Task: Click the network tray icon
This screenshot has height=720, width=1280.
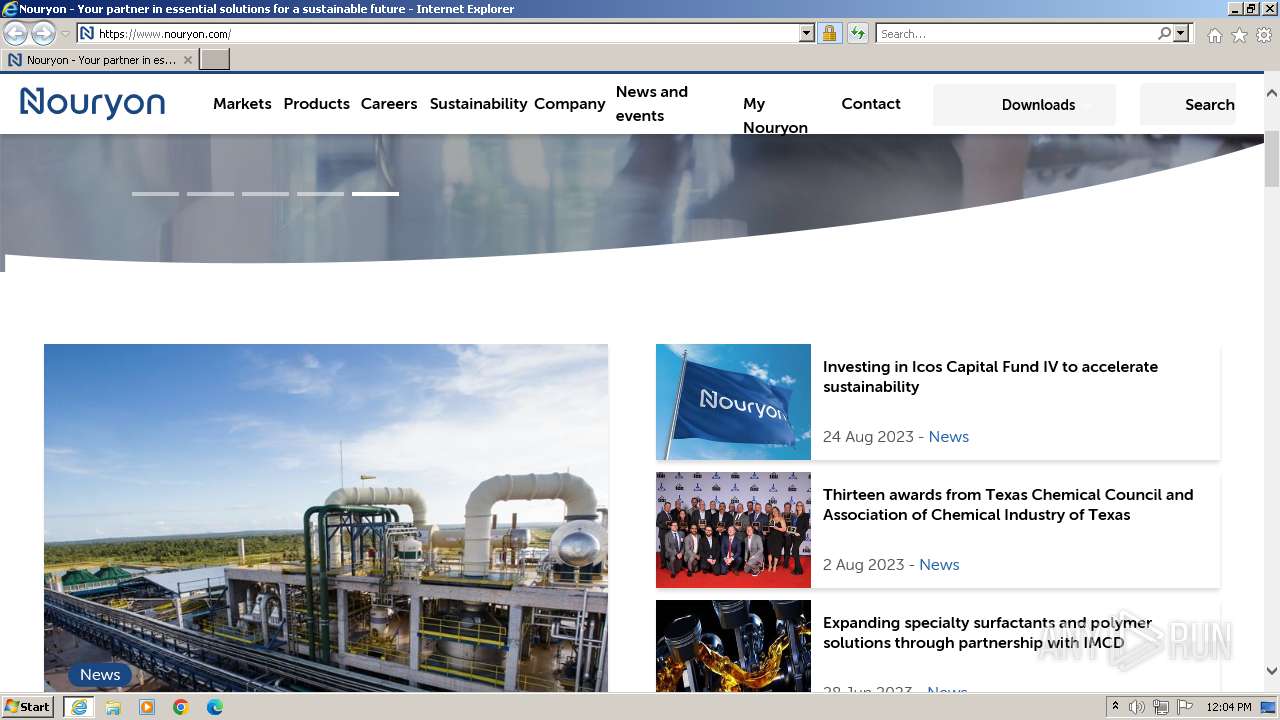Action: coord(1161,707)
